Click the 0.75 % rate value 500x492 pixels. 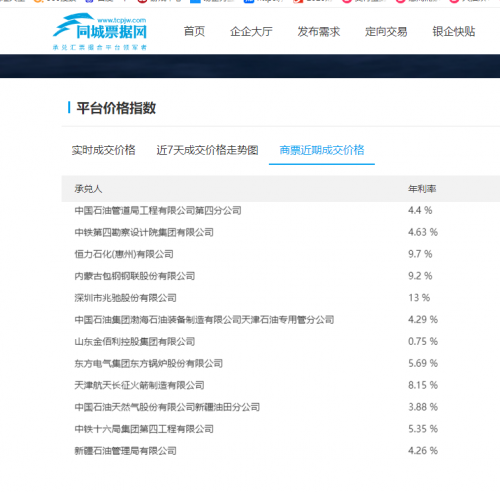[x=423, y=341]
